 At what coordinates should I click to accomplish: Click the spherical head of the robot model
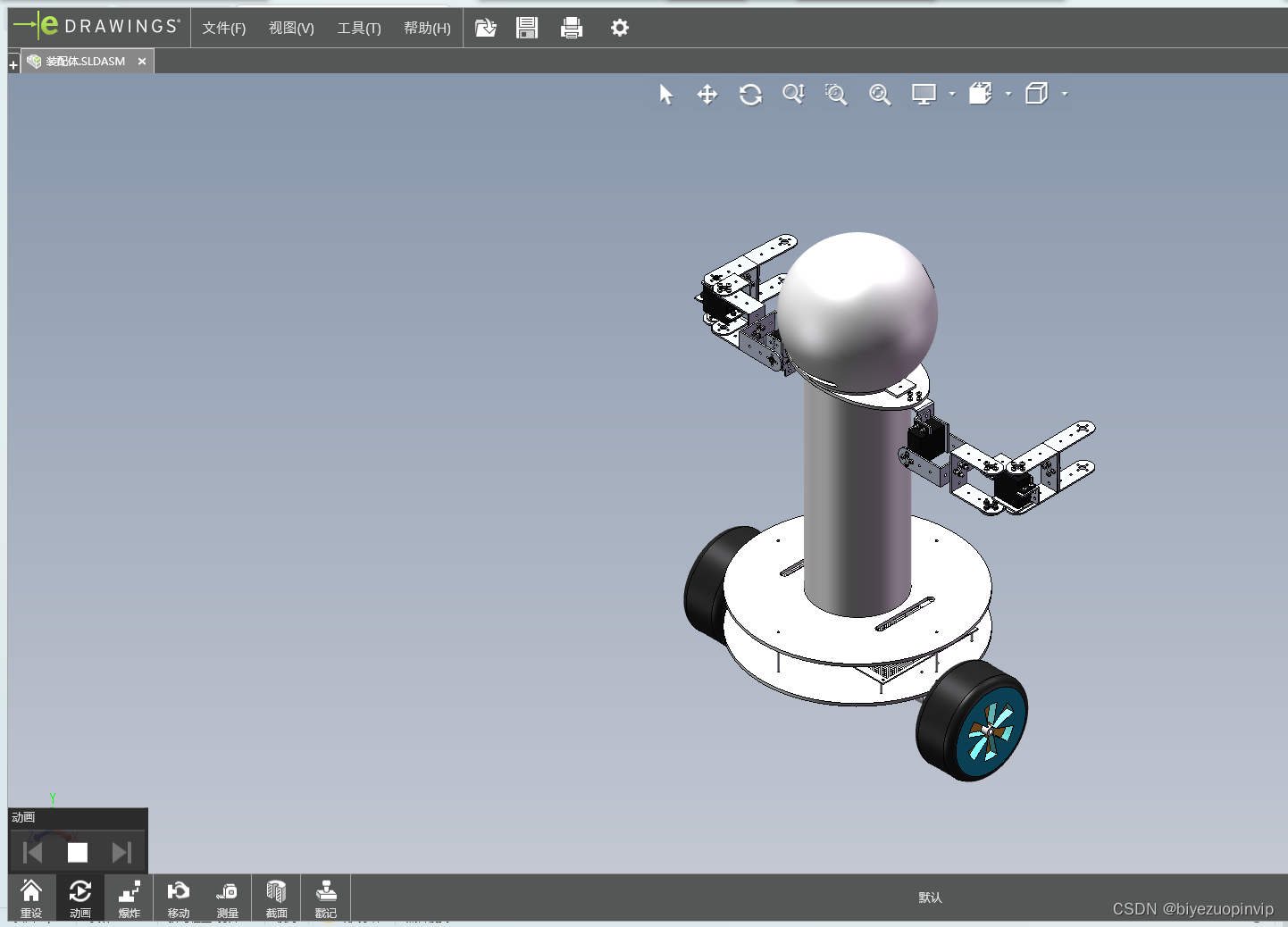857,311
